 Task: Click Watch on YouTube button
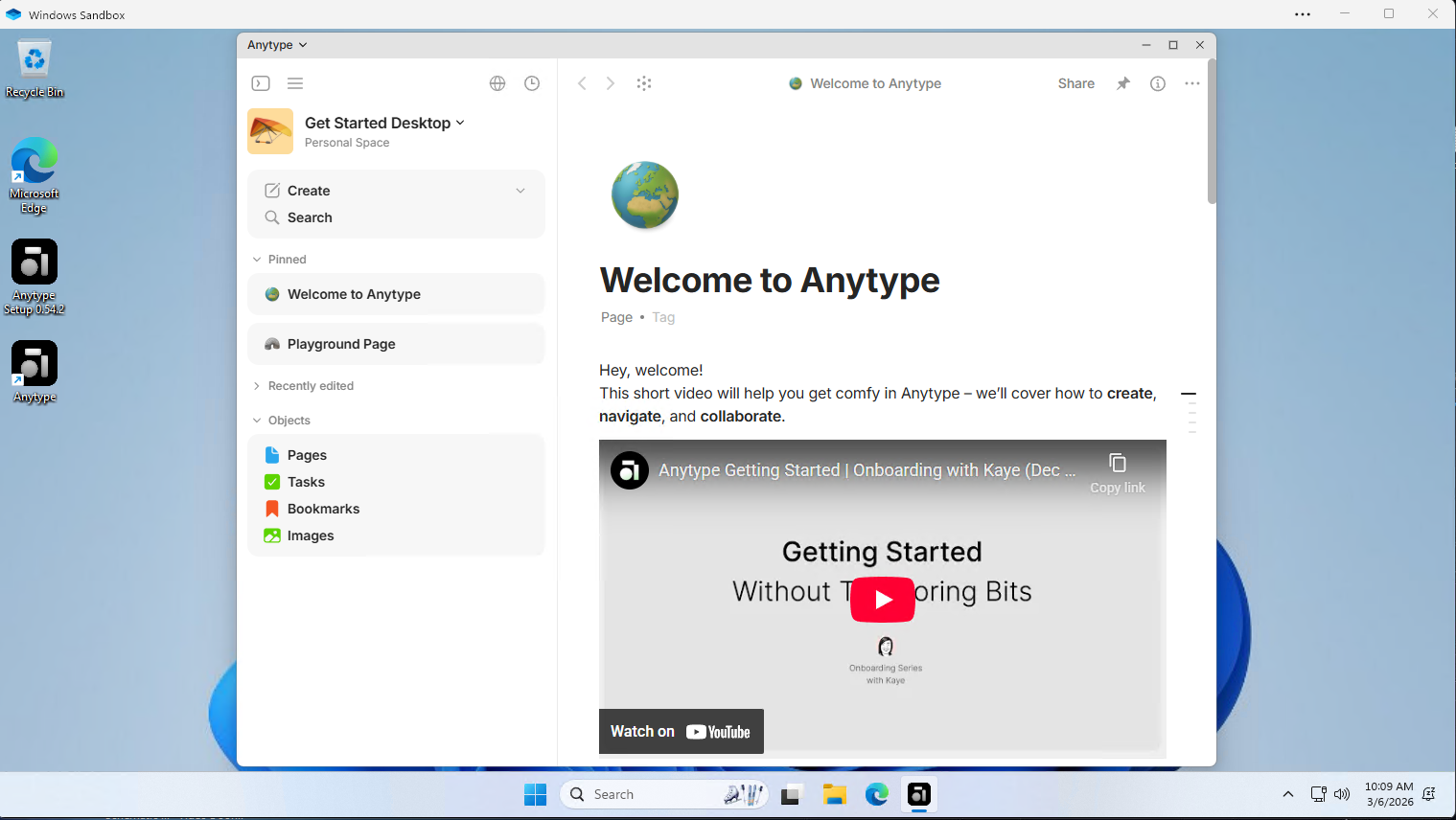(682, 732)
